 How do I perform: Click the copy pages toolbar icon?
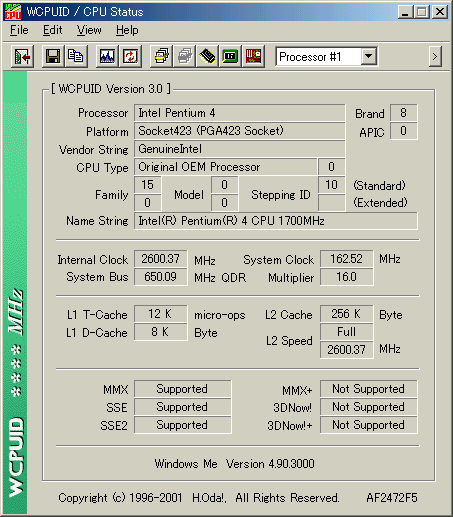click(x=76, y=57)
